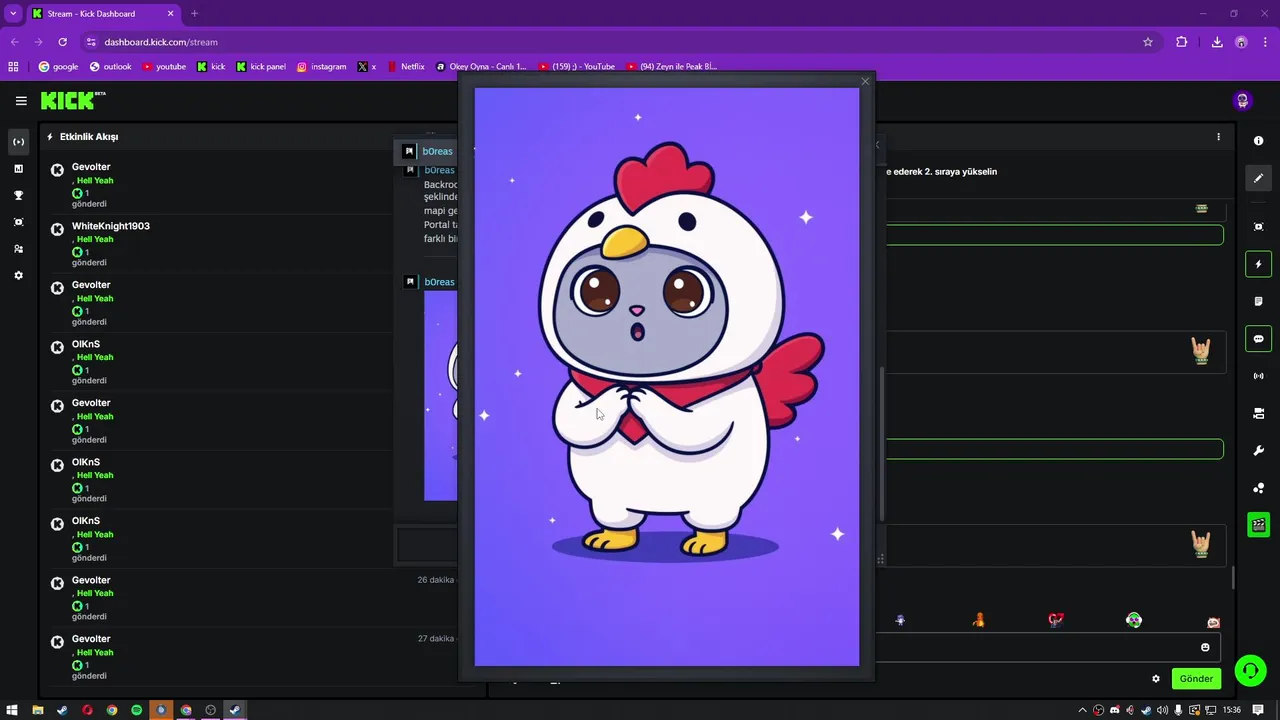Open the browser three-dot menu

click(x=1266, y=42)
